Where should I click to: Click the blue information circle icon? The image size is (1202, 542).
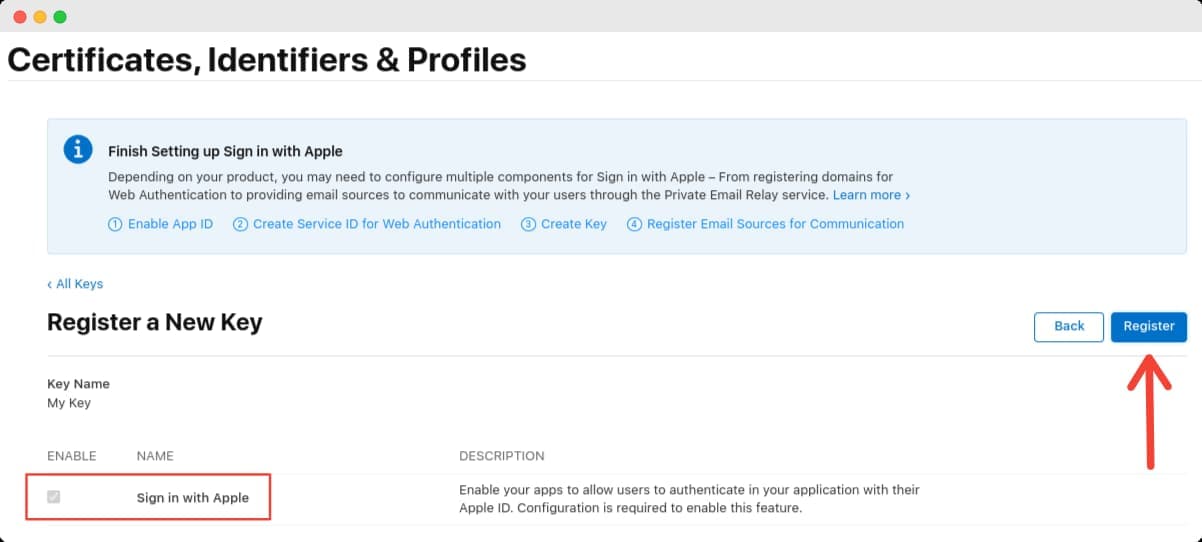click(78, 149)
